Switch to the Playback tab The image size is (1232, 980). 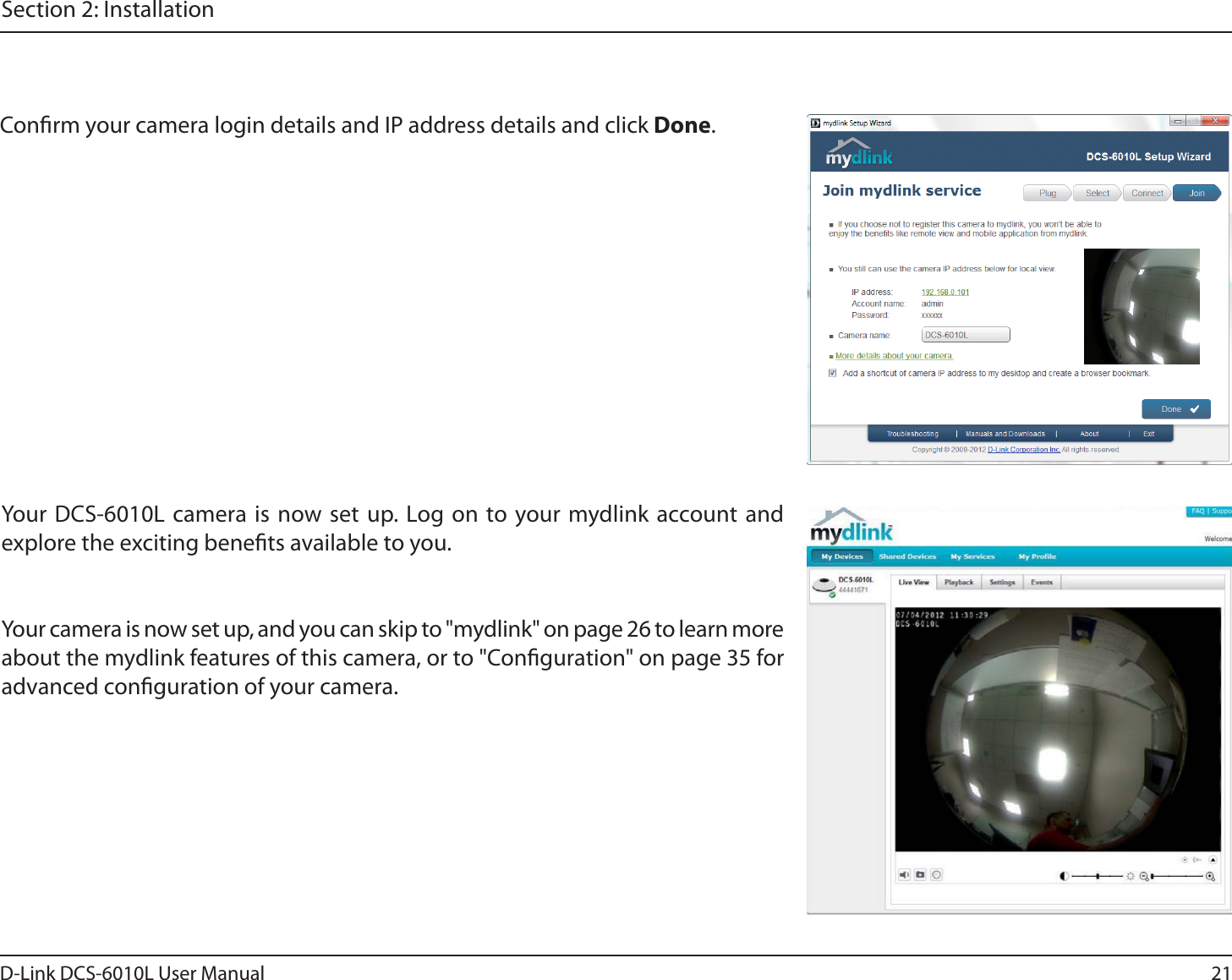pyautogui.click(x=959, y=583)
